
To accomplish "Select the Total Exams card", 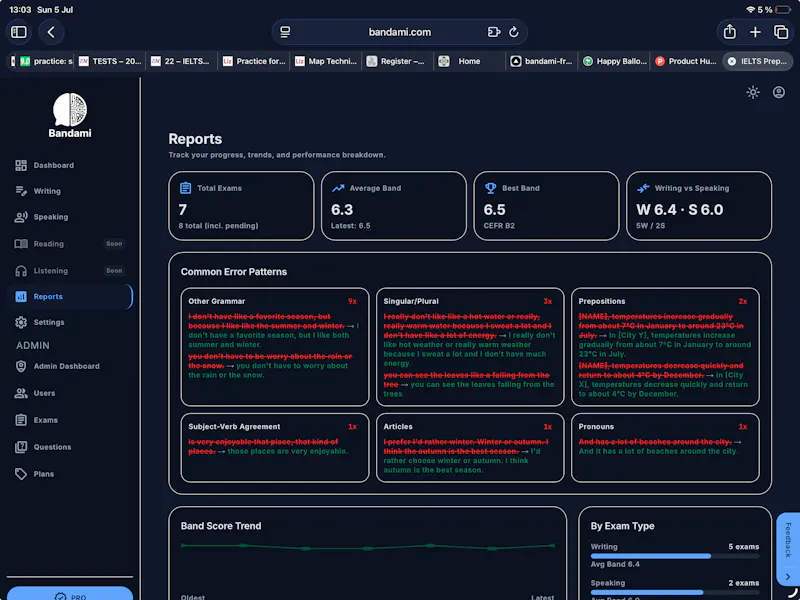I will 241,206.
